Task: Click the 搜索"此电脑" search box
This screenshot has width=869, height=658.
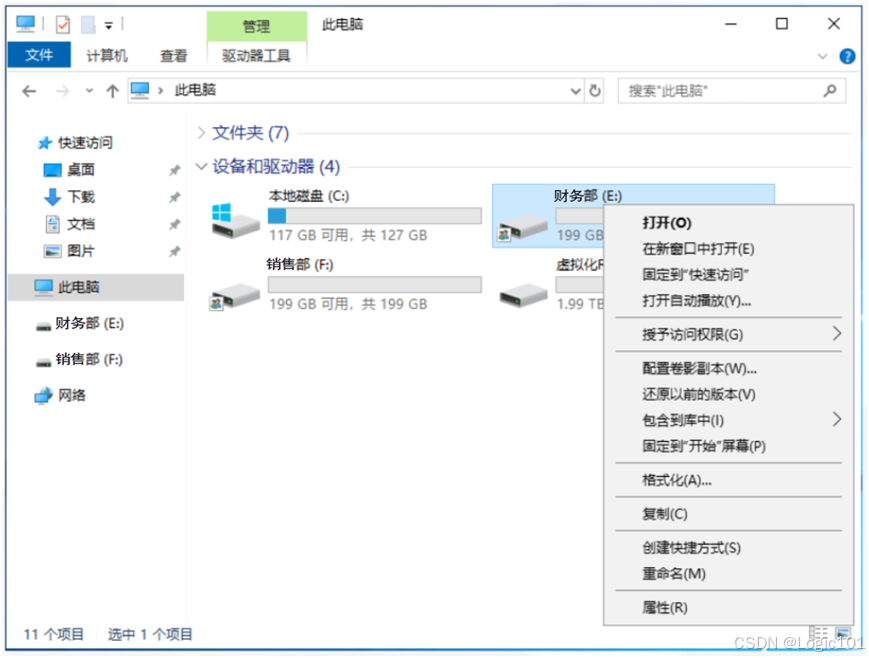Action: pyautogui.click(x=732, y=91)
